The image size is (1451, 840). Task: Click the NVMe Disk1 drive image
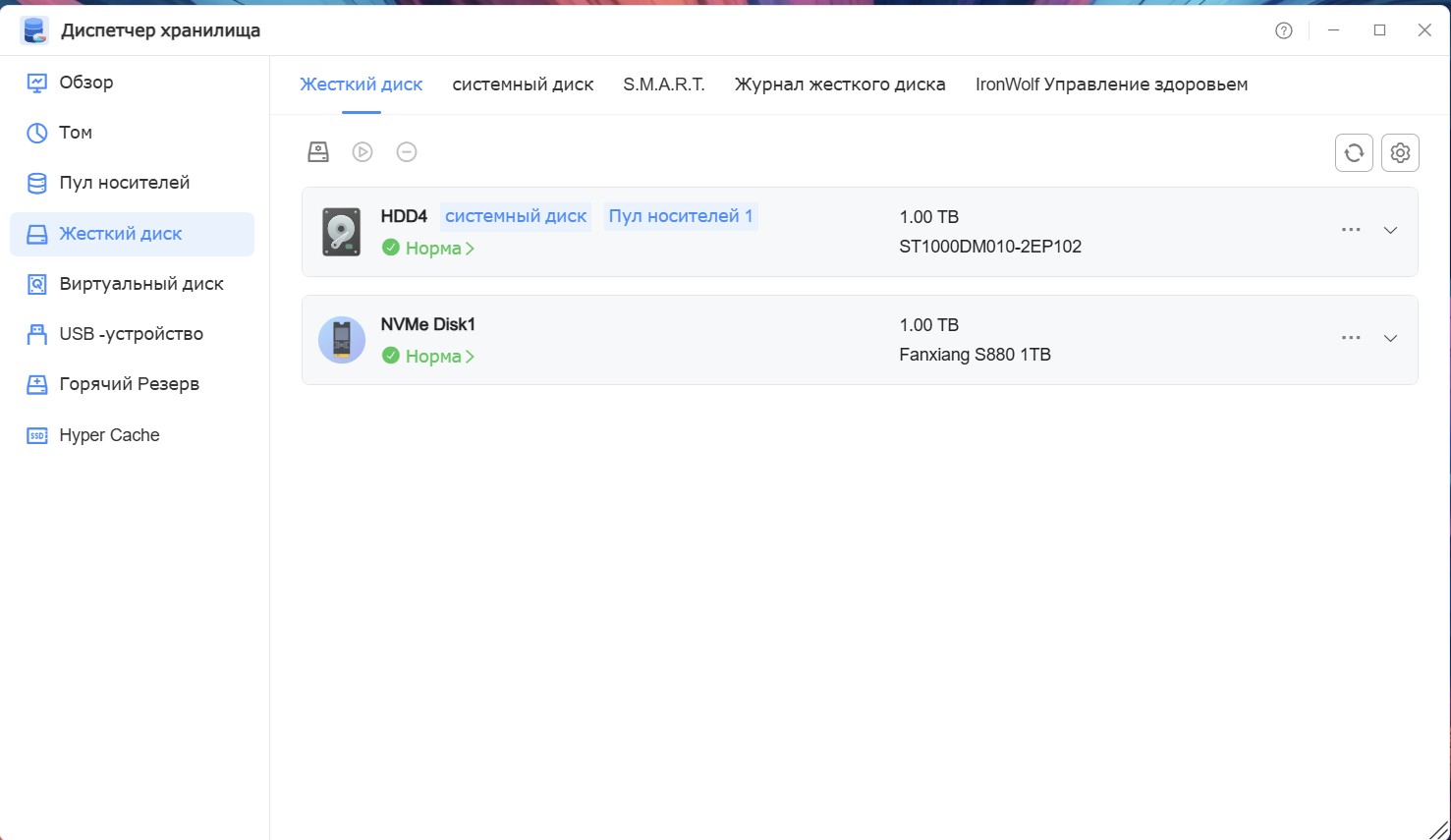tap(342, 340)
